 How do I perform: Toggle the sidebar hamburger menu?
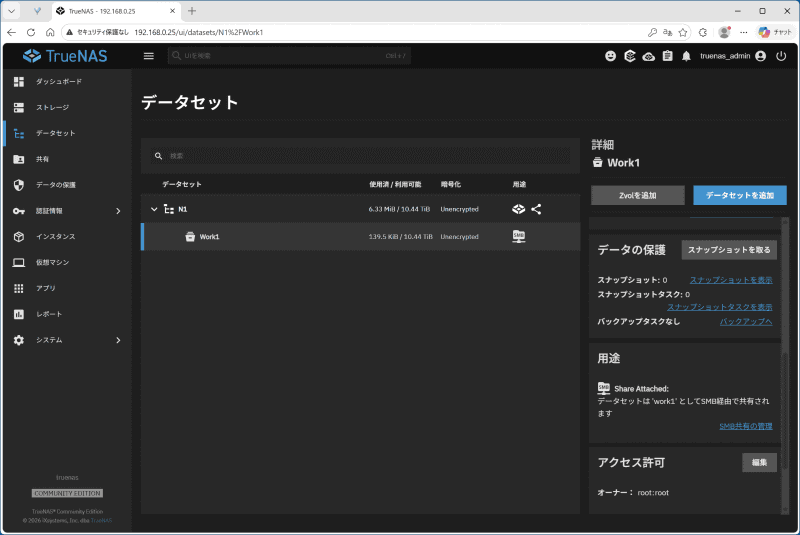click(148, 56)
